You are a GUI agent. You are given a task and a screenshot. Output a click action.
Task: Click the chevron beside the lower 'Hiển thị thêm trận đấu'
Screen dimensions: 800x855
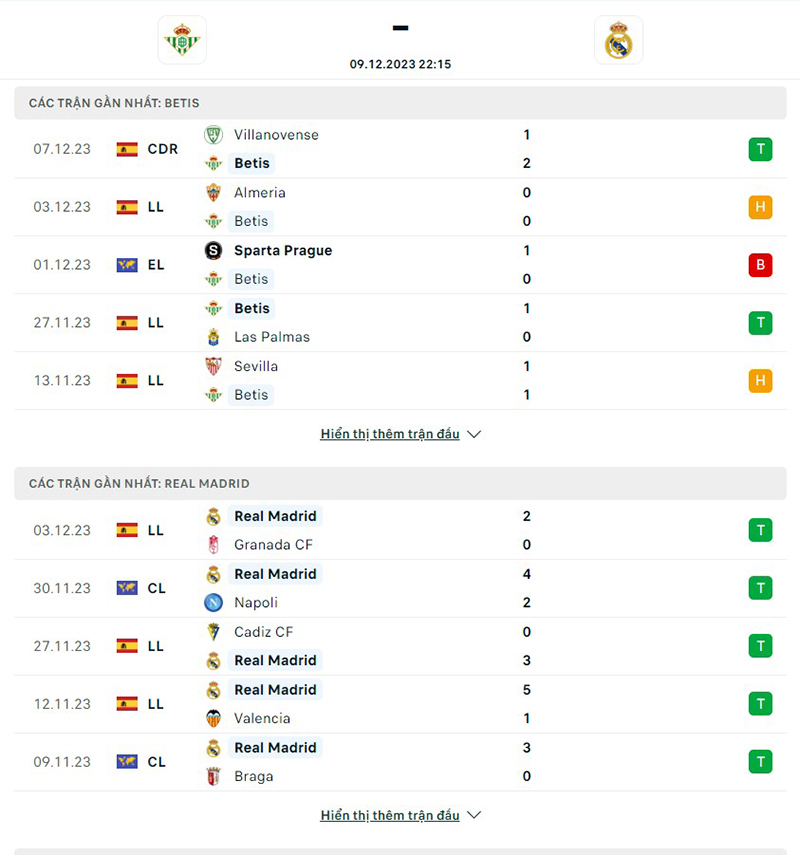(x=474, y=815)
